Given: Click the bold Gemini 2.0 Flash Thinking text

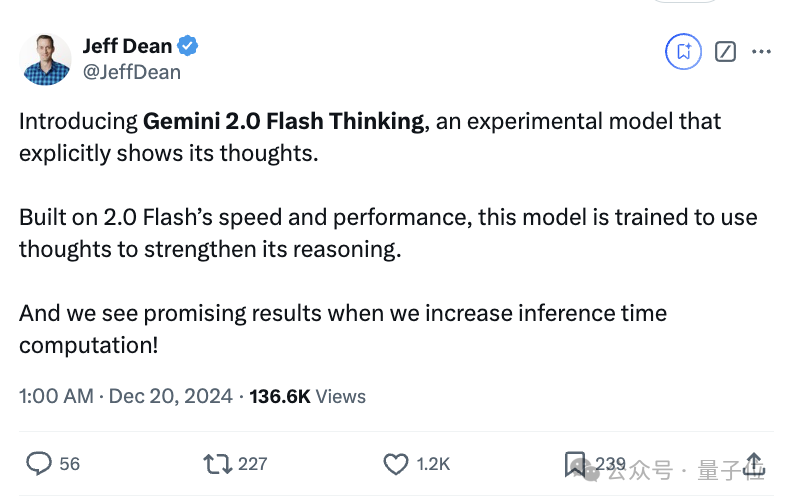Looking at the screenshot, I should pos(284,122).
